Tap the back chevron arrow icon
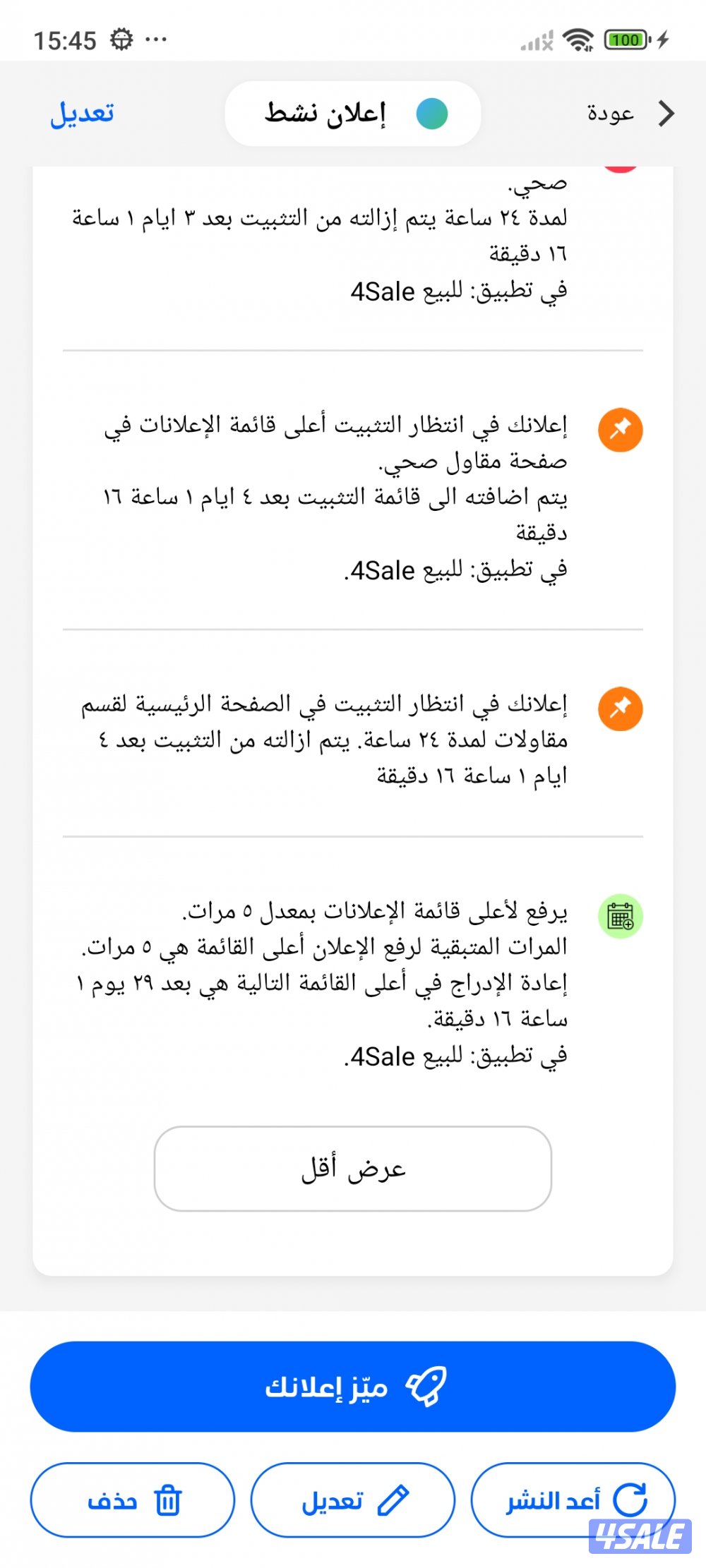 [666, 113]
